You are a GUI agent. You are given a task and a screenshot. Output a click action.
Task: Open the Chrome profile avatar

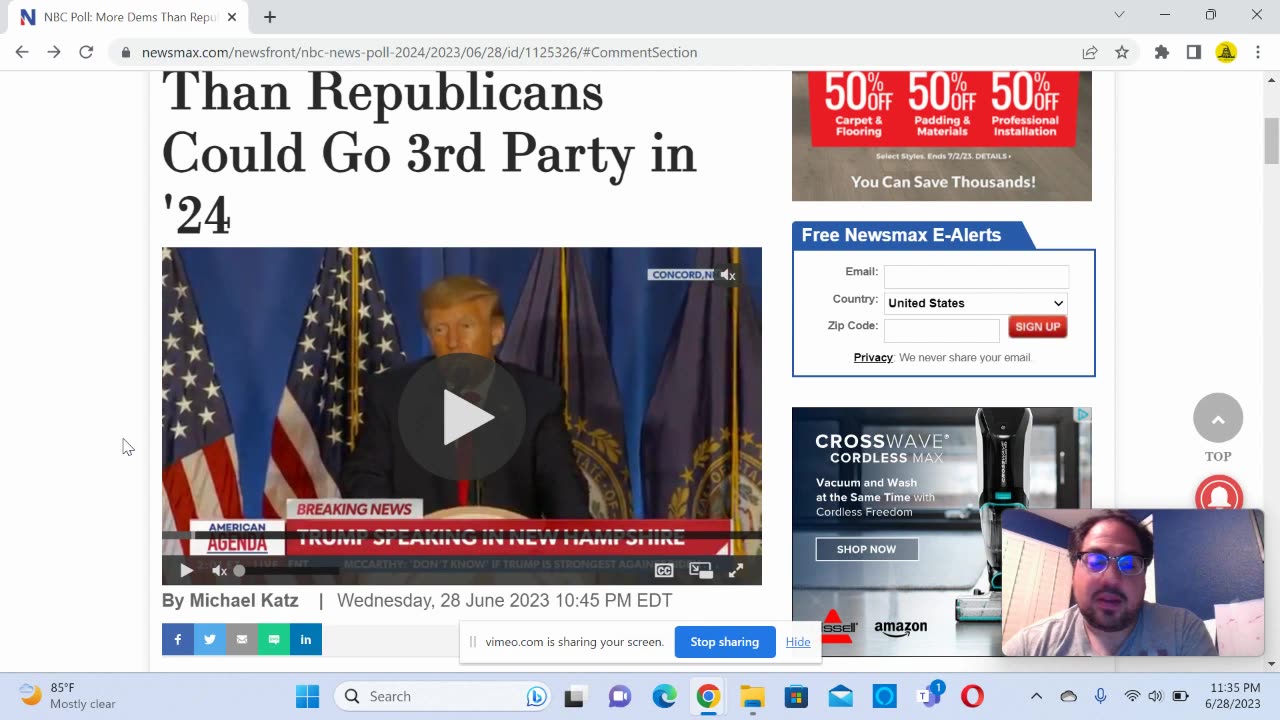(x=1226, y=52)
